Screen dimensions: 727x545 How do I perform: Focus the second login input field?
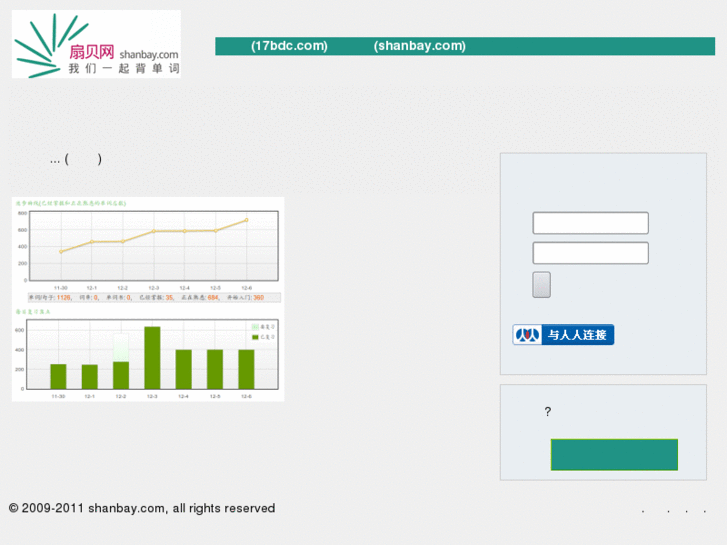pyautogui.click(x=590, y=253)
